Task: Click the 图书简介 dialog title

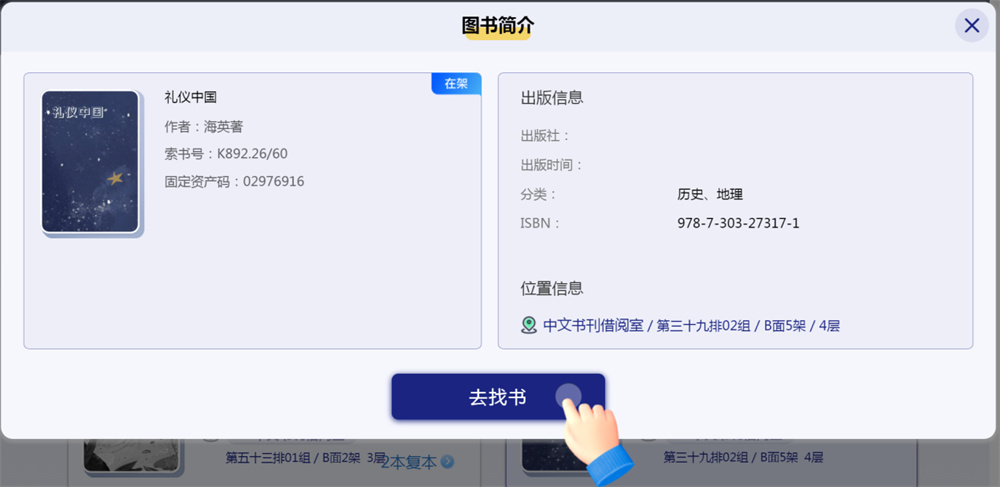Action: point(497,26)
